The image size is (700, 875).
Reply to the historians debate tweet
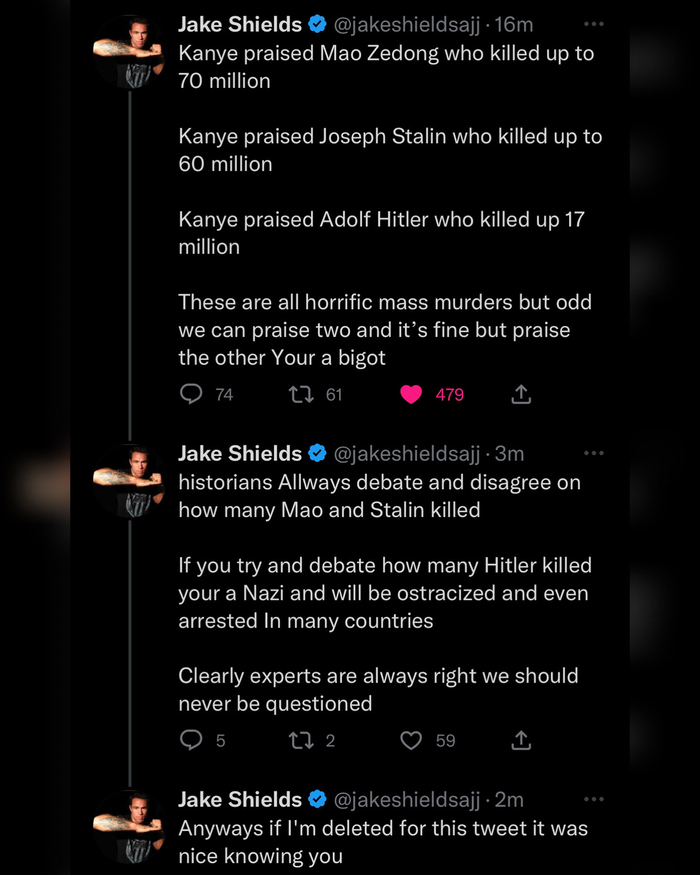(x=191, y=741)
